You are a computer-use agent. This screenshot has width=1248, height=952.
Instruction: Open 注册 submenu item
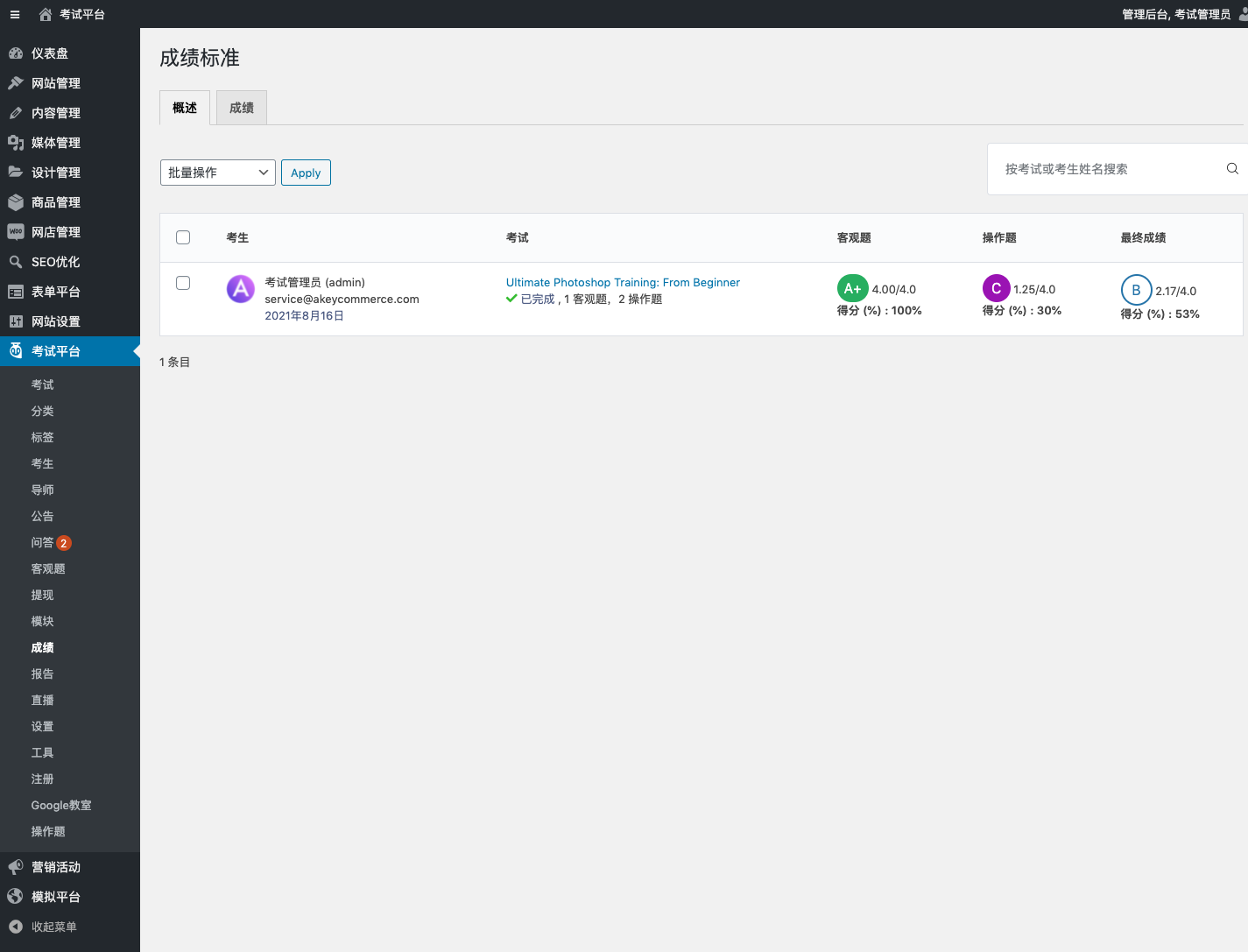point(42,779)
